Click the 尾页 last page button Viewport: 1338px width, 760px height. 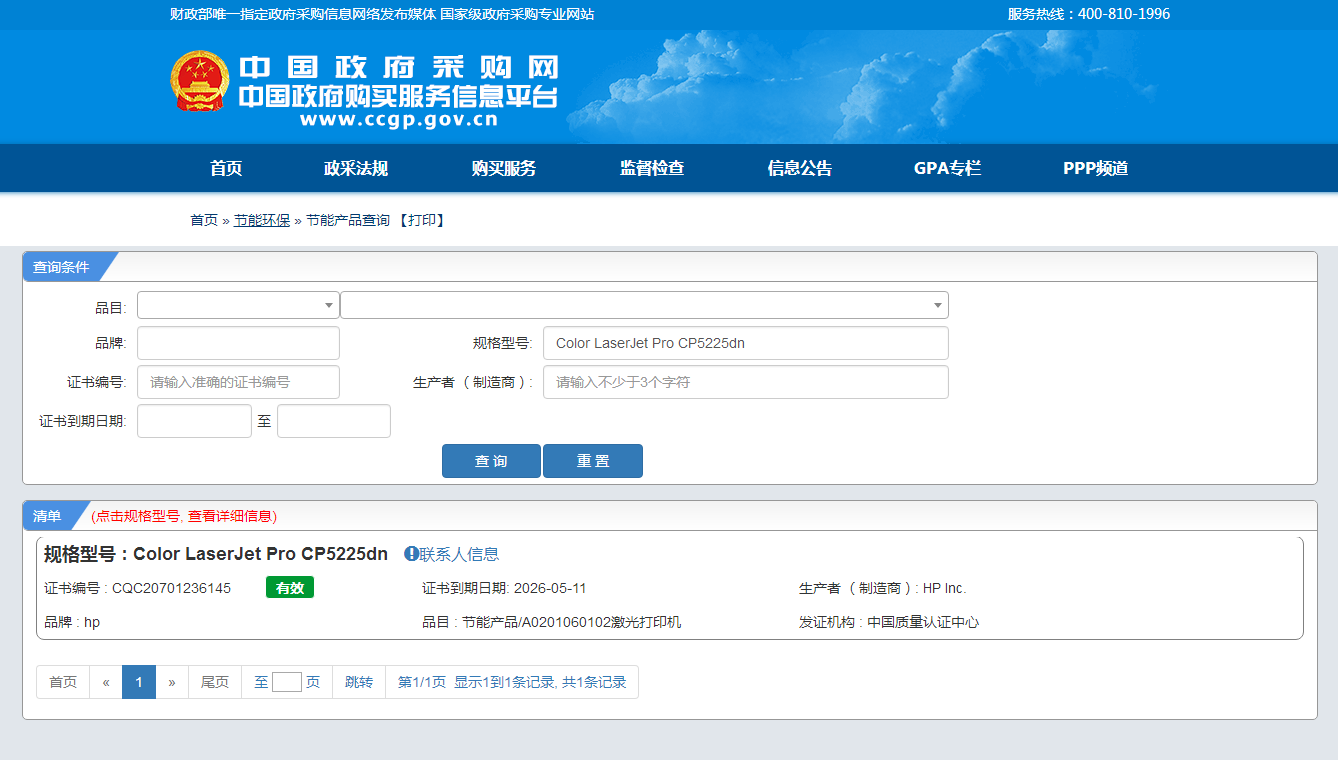215,682
